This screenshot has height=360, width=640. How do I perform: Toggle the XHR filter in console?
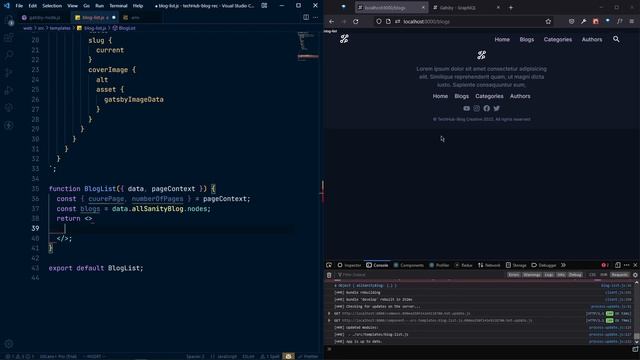click(x=604, y=275)
